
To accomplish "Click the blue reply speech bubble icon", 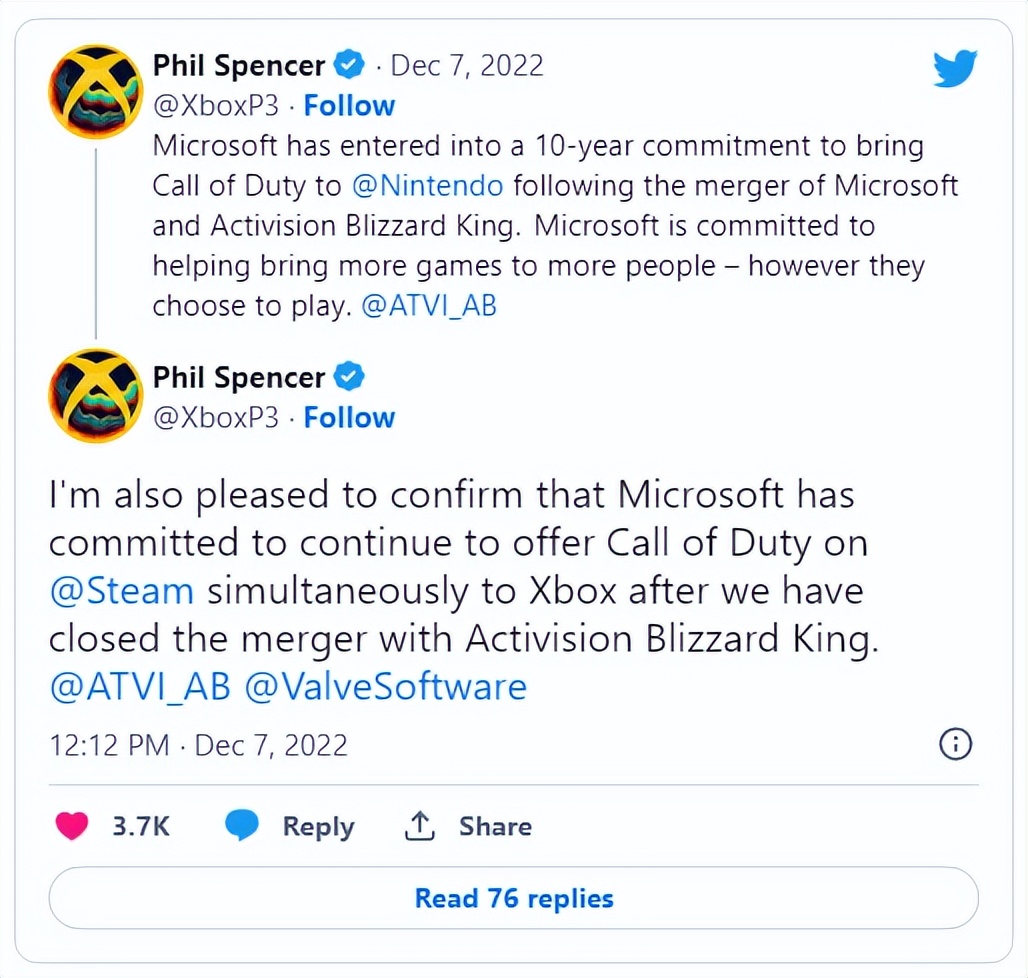I will pos(242,826).
